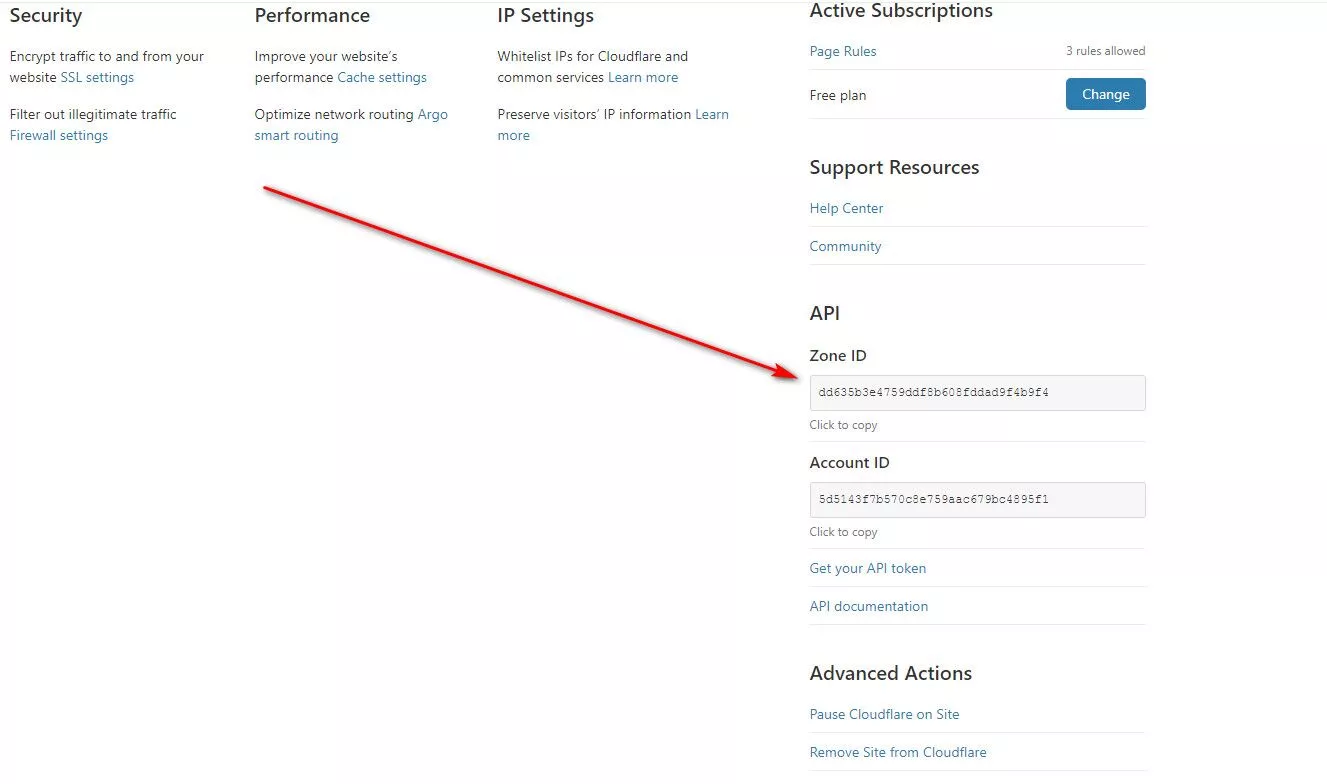Screen dimensions: 1327x784
Task: Open Argo smart routing link
Action: click(x=351, y=125)
